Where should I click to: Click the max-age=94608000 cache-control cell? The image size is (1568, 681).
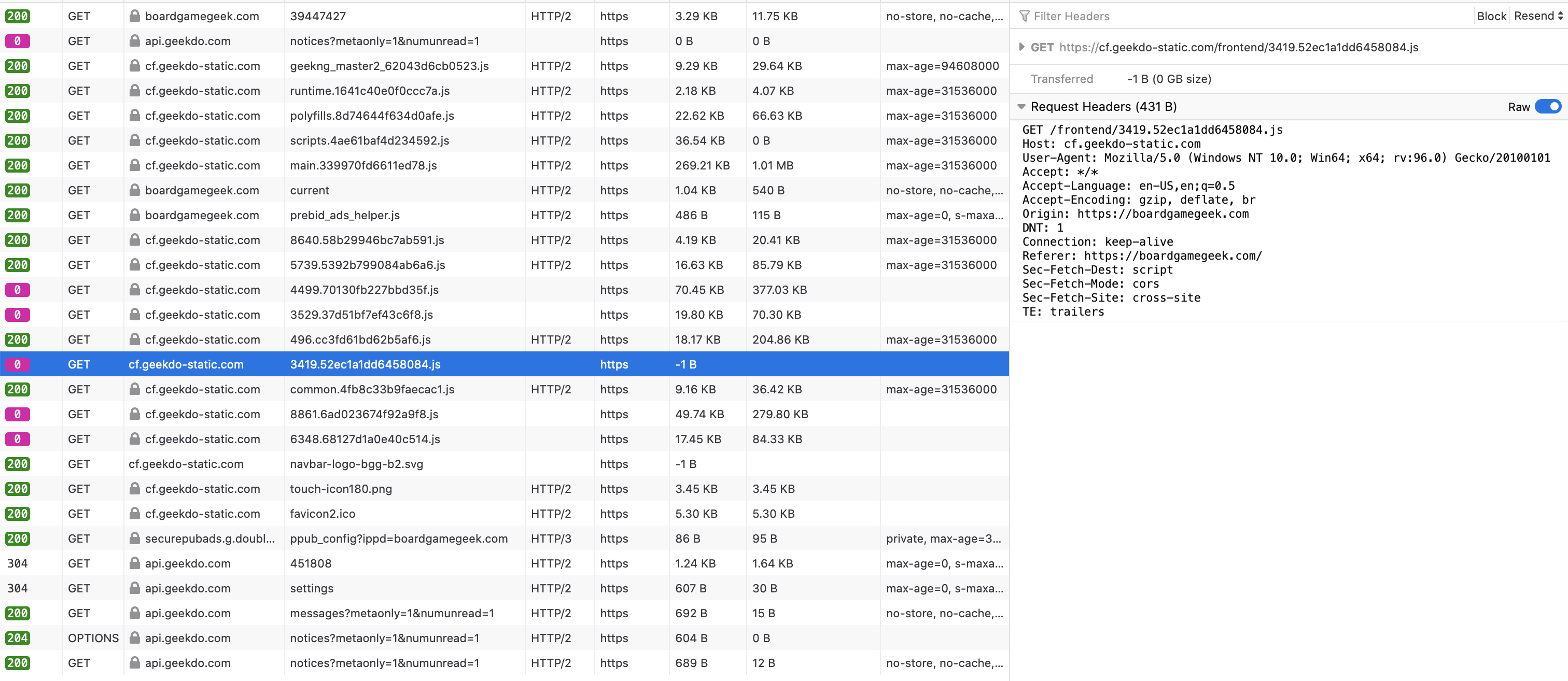point(942,66)
